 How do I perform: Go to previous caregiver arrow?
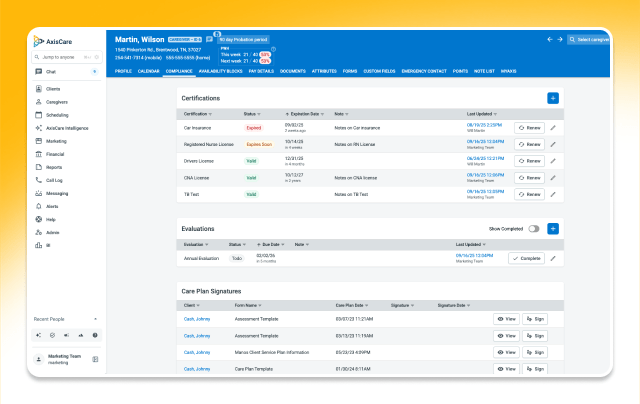pyautogui.click(x=549, y=40)
